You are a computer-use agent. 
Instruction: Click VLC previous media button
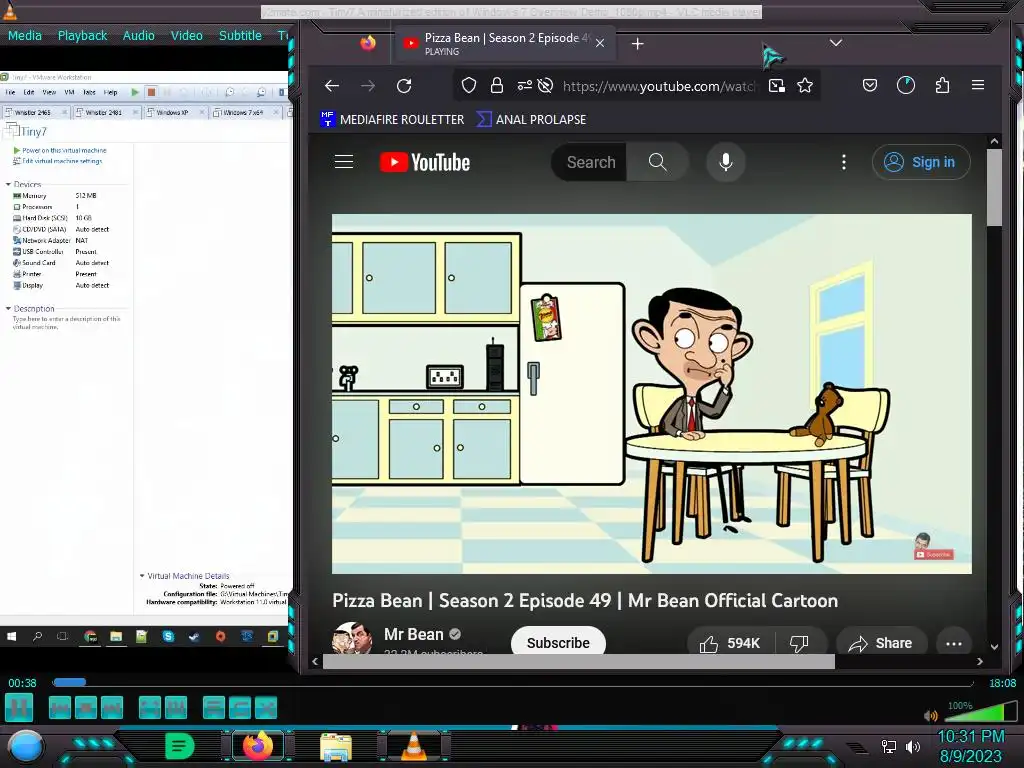click(59, 708)
